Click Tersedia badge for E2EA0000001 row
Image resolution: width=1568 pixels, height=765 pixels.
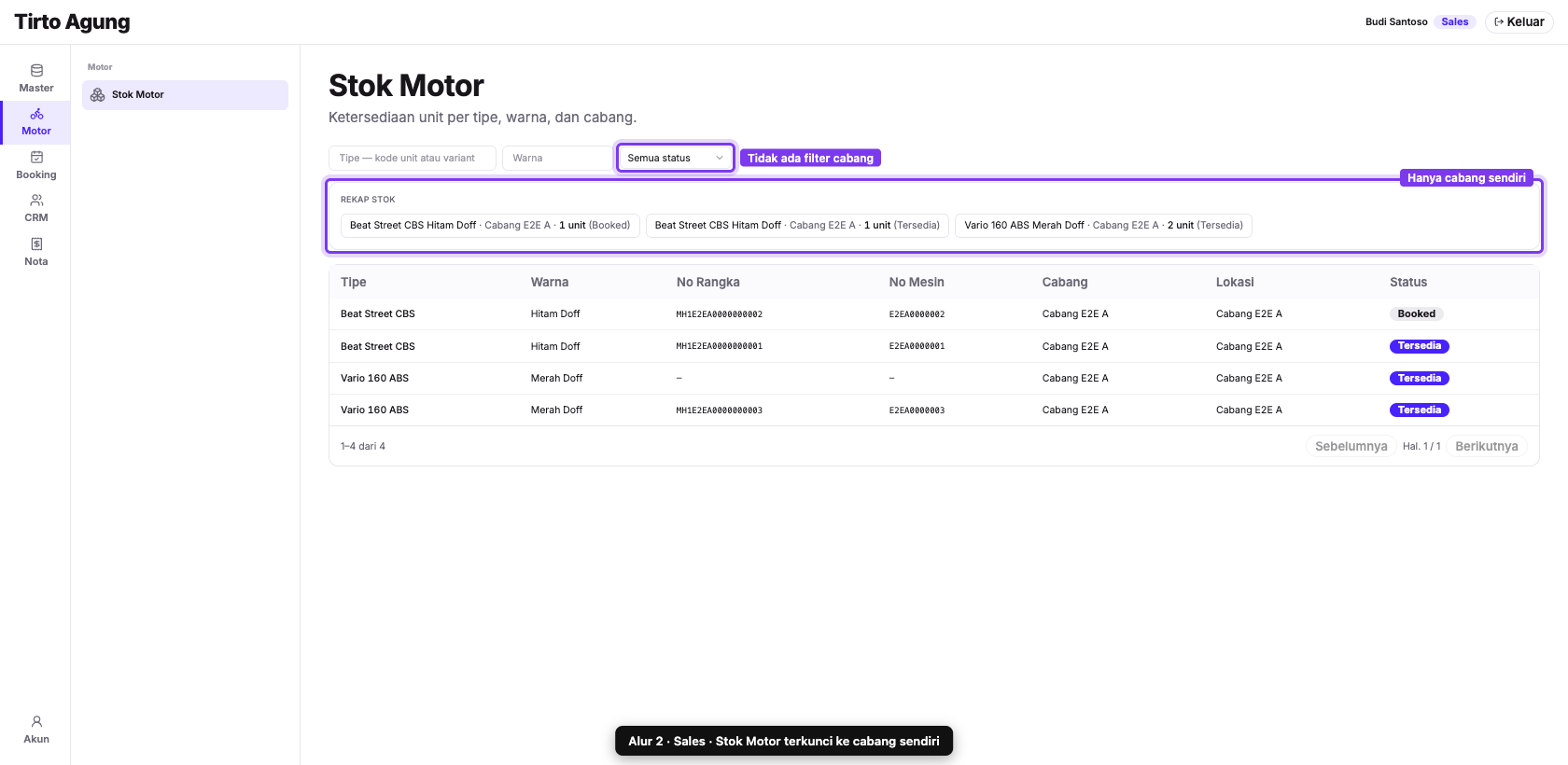coord(1419,346)
